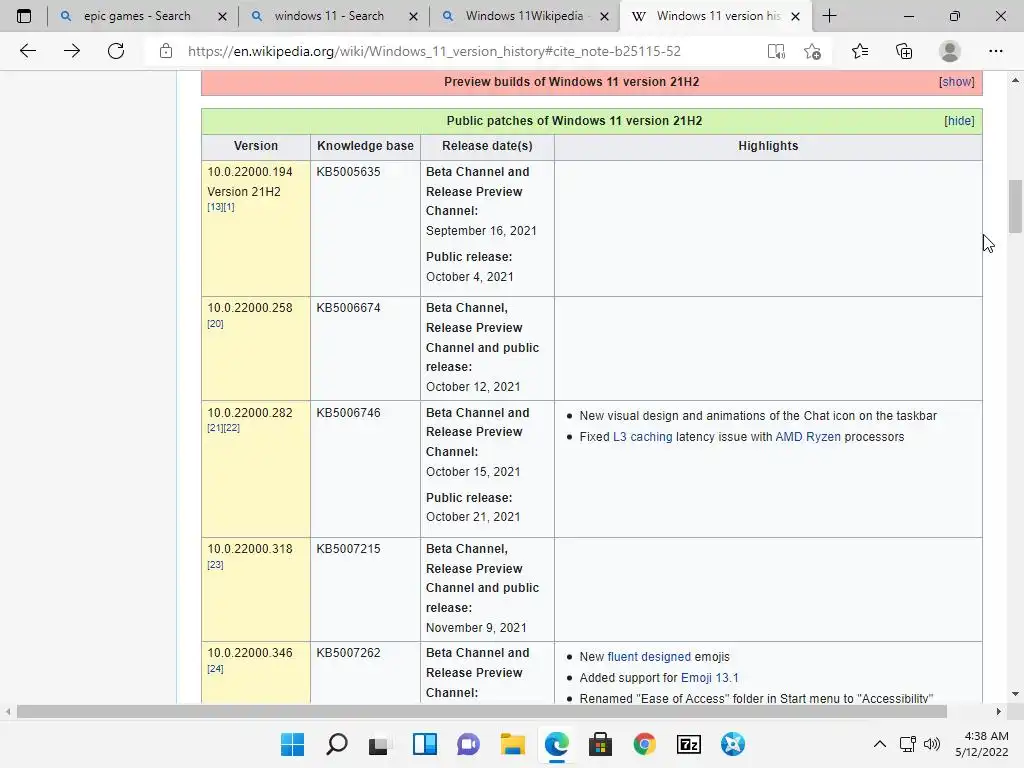Click the scroll right arrow
Screen dimensions: 1024x768
pyautogui.click(x=999, y=711)
